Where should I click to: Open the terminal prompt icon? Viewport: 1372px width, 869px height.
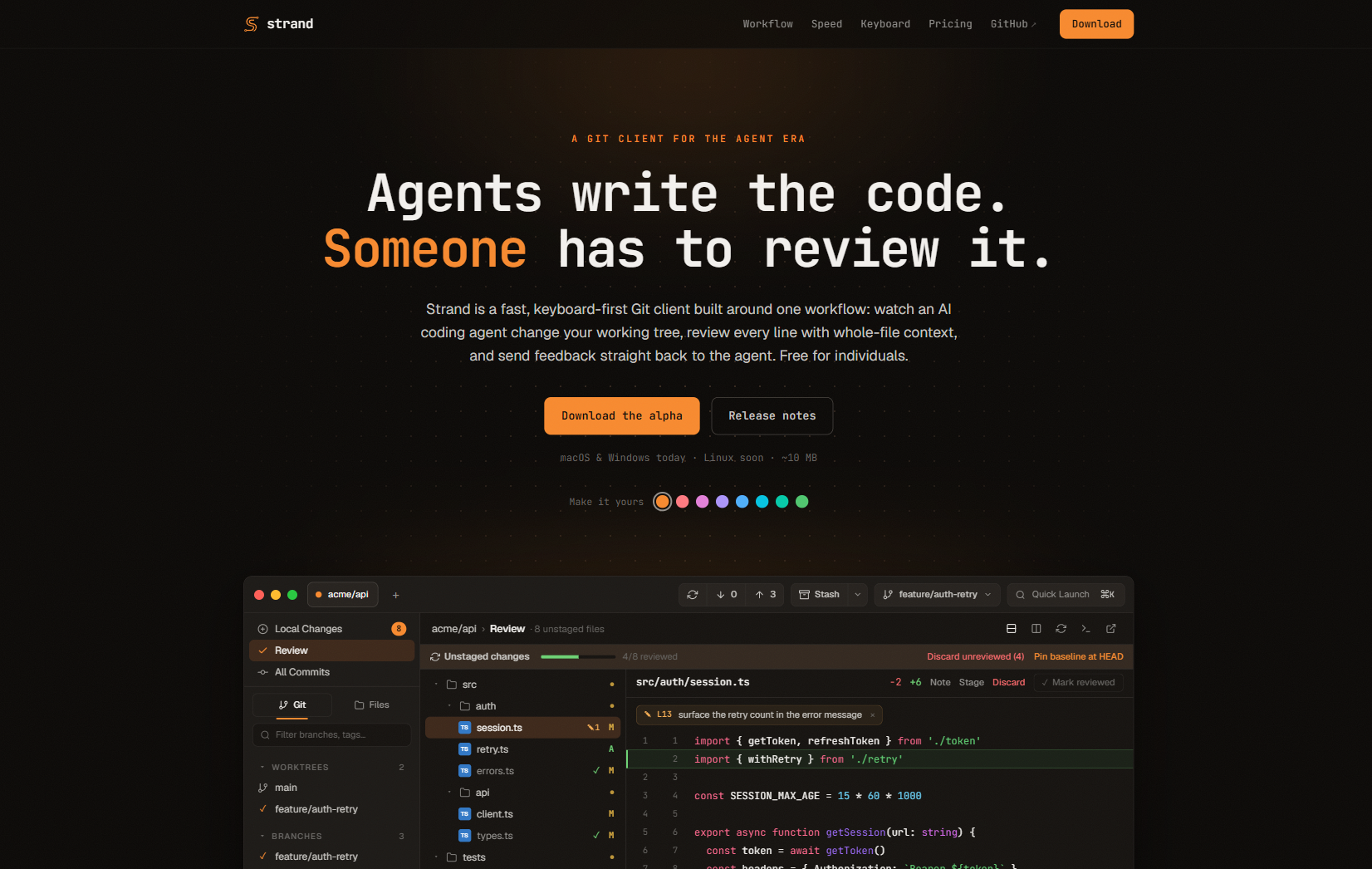point(1085,629)
